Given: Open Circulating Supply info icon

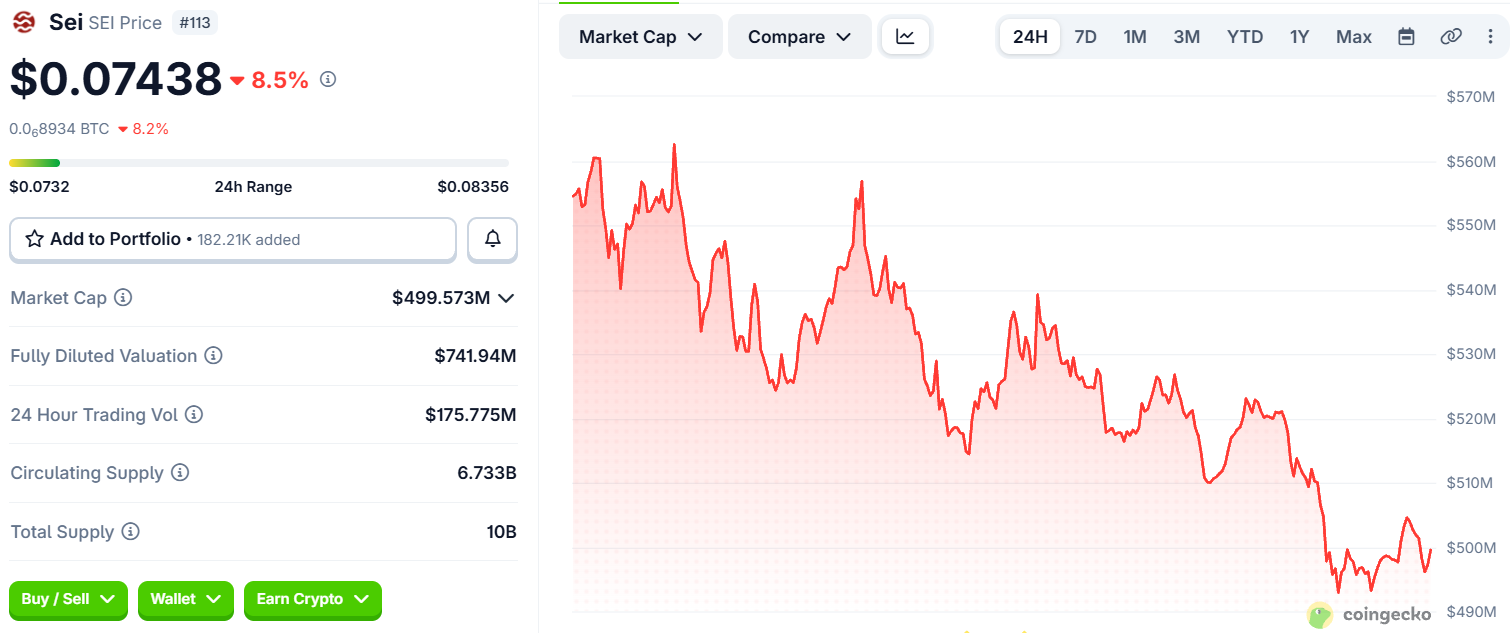Looking at the screenshot, I should pyautogui.click(x=180, y=472).
